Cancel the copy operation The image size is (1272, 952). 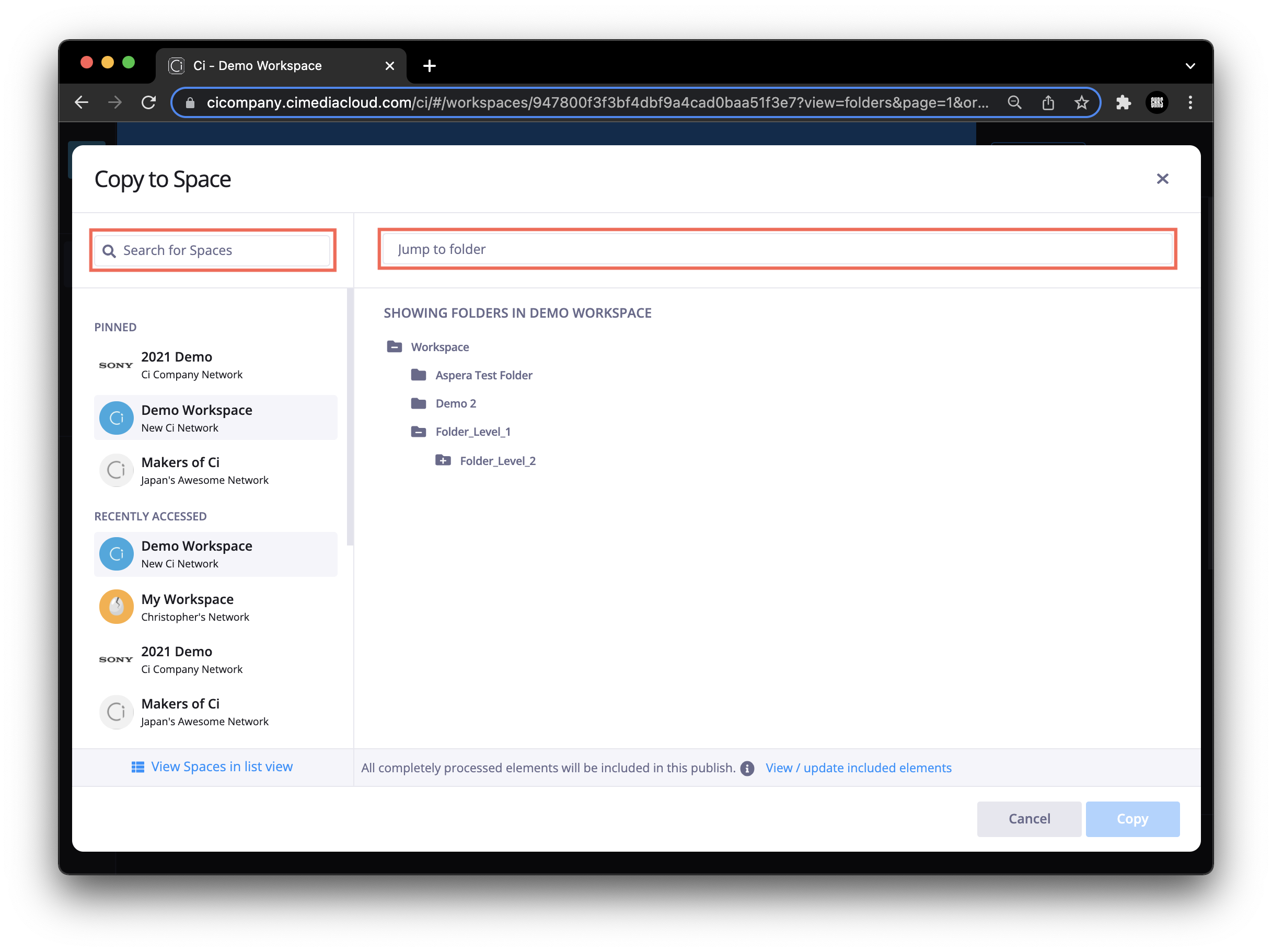pyautogui.click(x=1029, y=818)
